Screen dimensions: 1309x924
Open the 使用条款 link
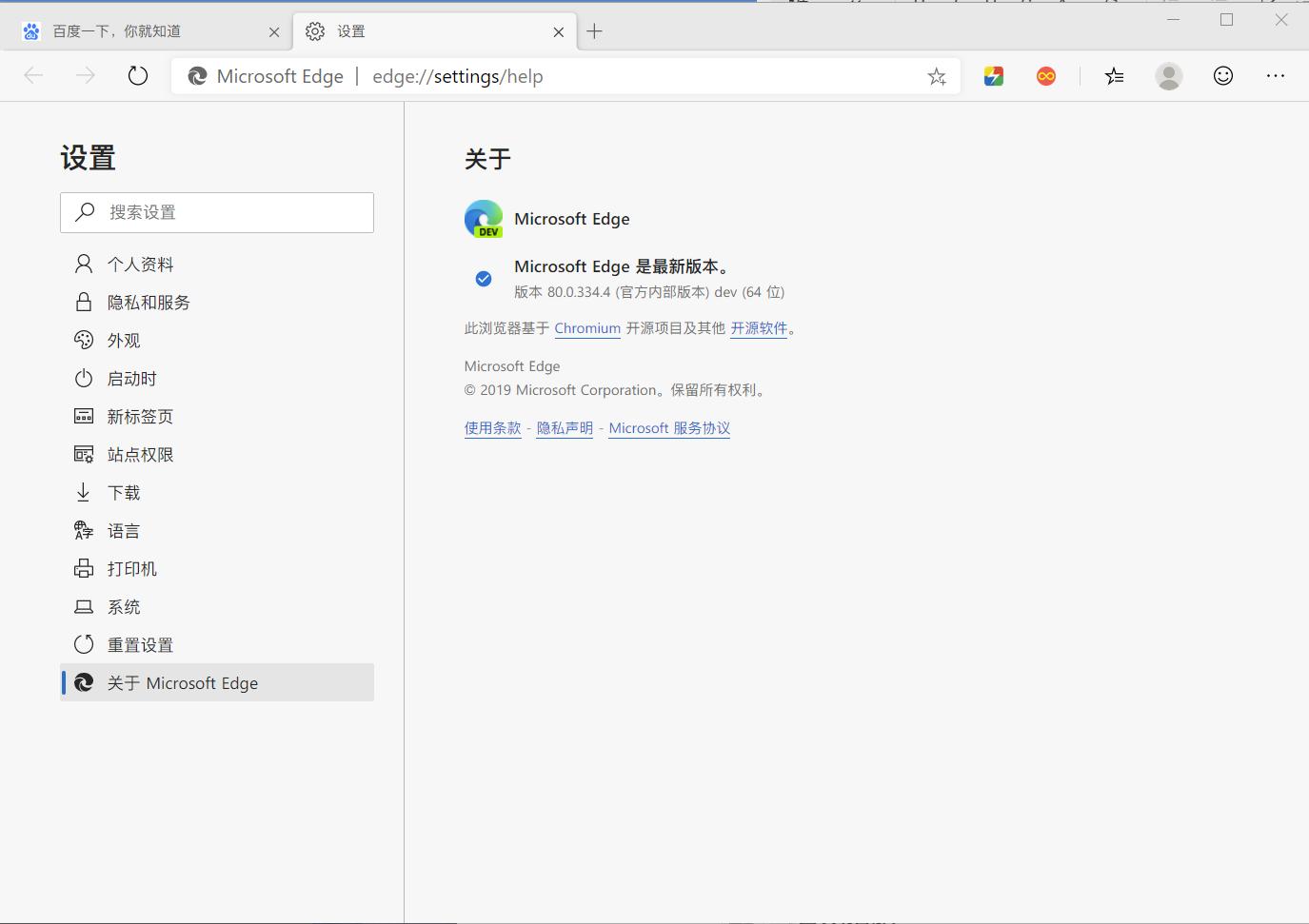pyautogui.click(x=492, y=428)
